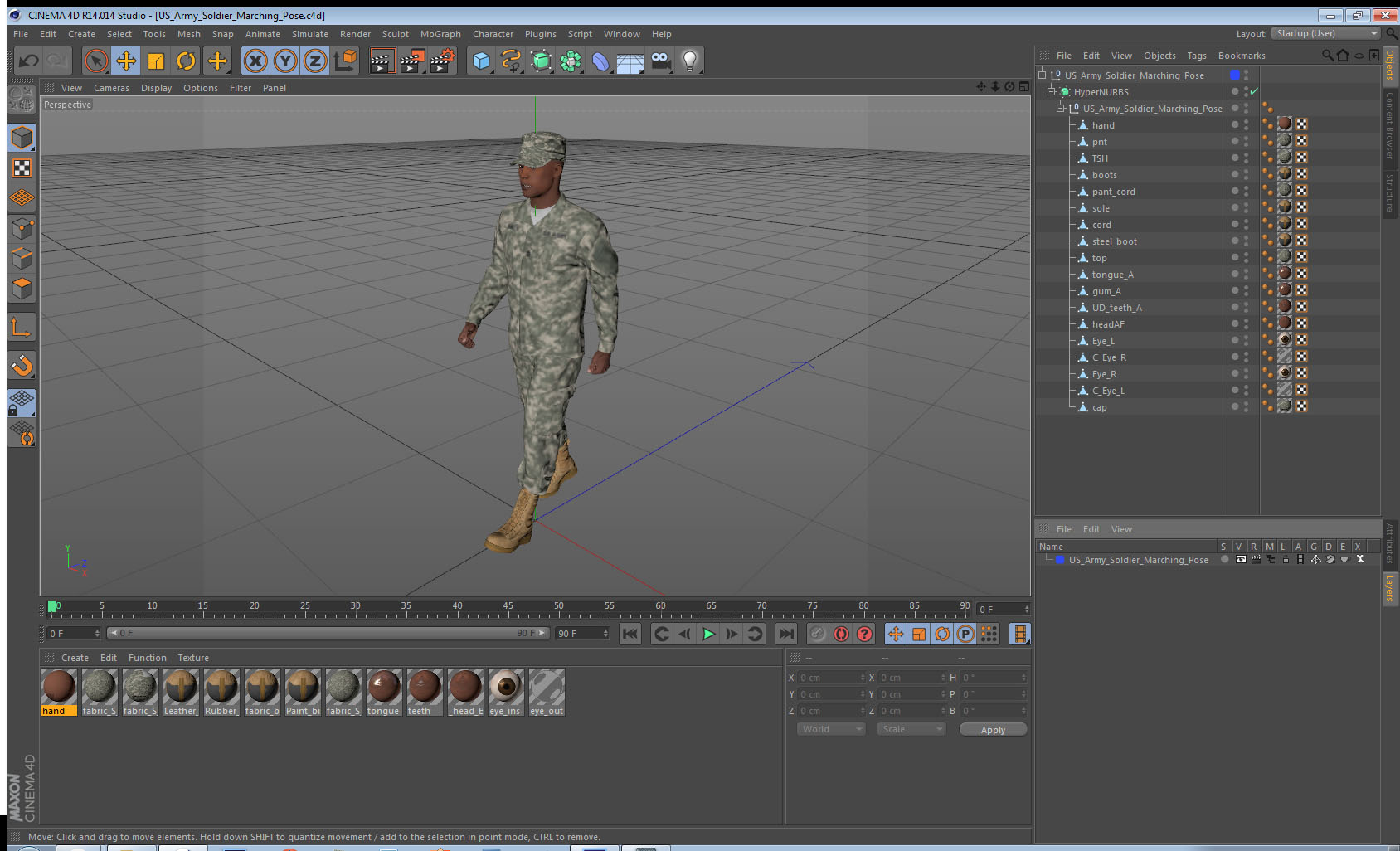Toggle coordinate system icon
The width and height of the screenshot is (1400, 851).
(x=345, y=61)
